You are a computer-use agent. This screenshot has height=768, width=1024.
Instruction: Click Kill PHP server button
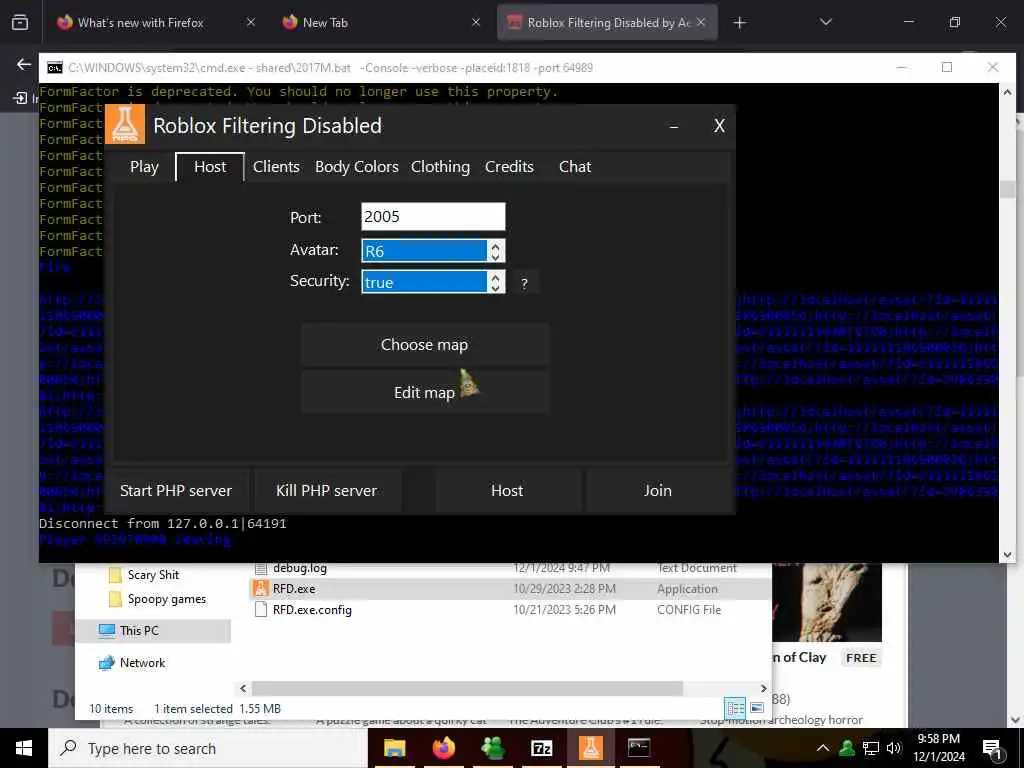[x=327, y=490]
